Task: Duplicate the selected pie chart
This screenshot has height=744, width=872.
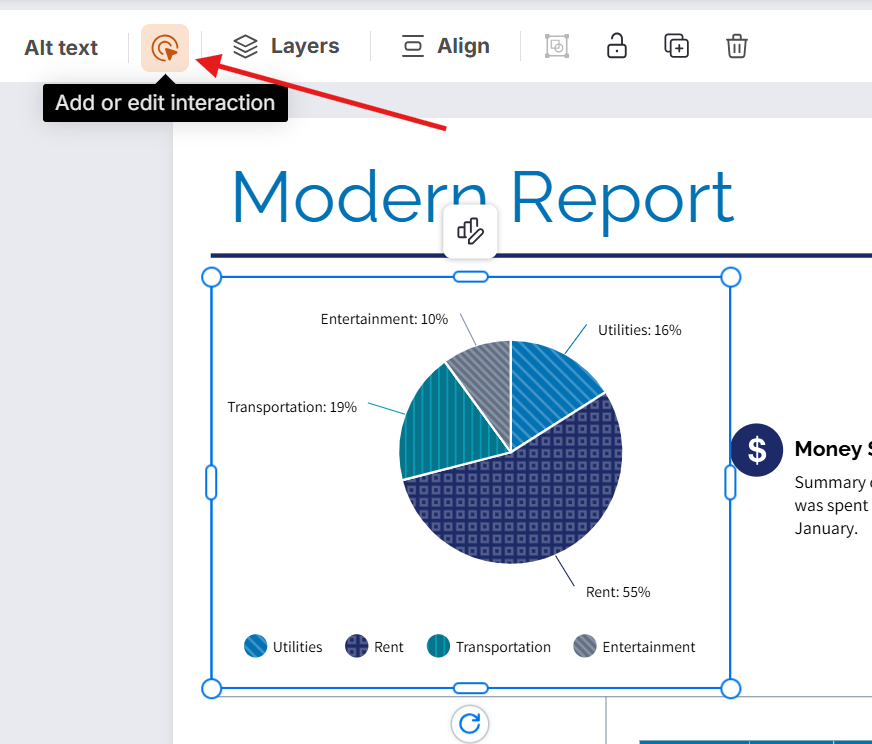Action: click(x=676, y=46)
